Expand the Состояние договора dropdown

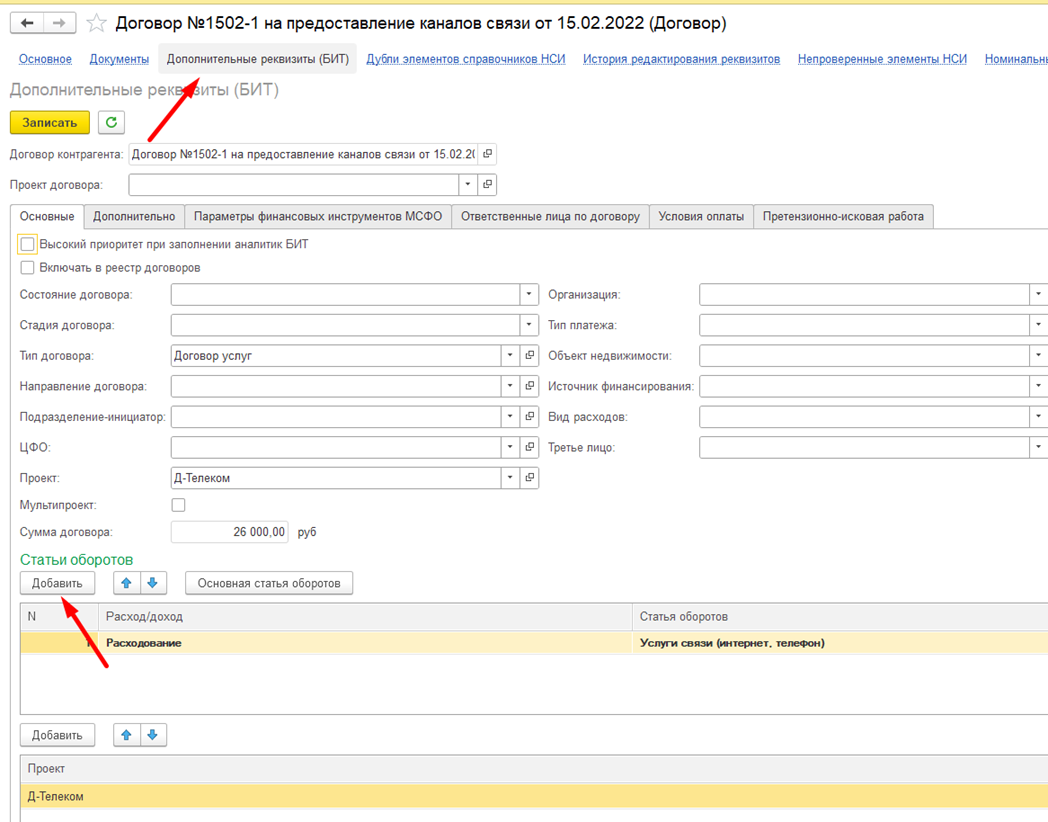[x=529, y=295]
